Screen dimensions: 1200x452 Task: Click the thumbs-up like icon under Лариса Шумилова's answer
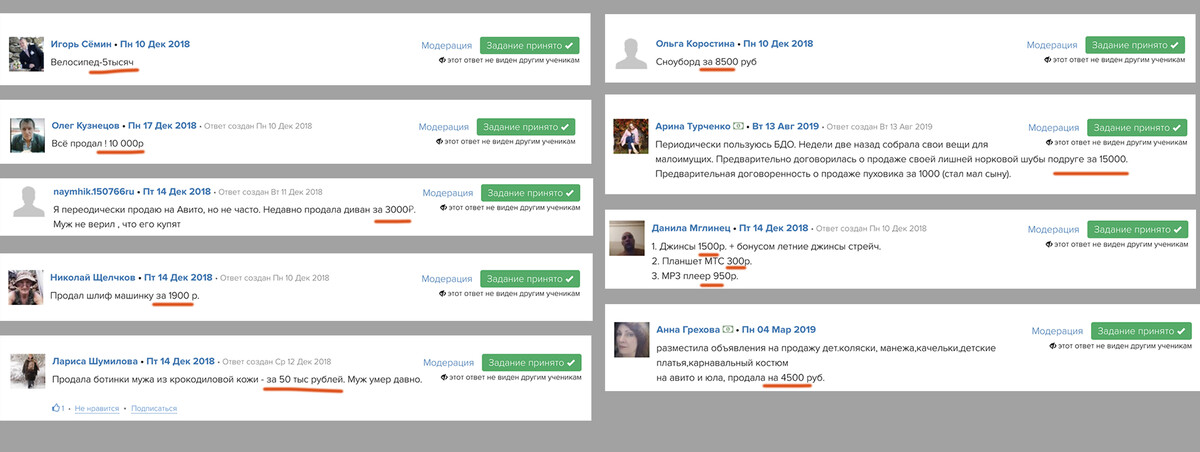coord(55,408)
